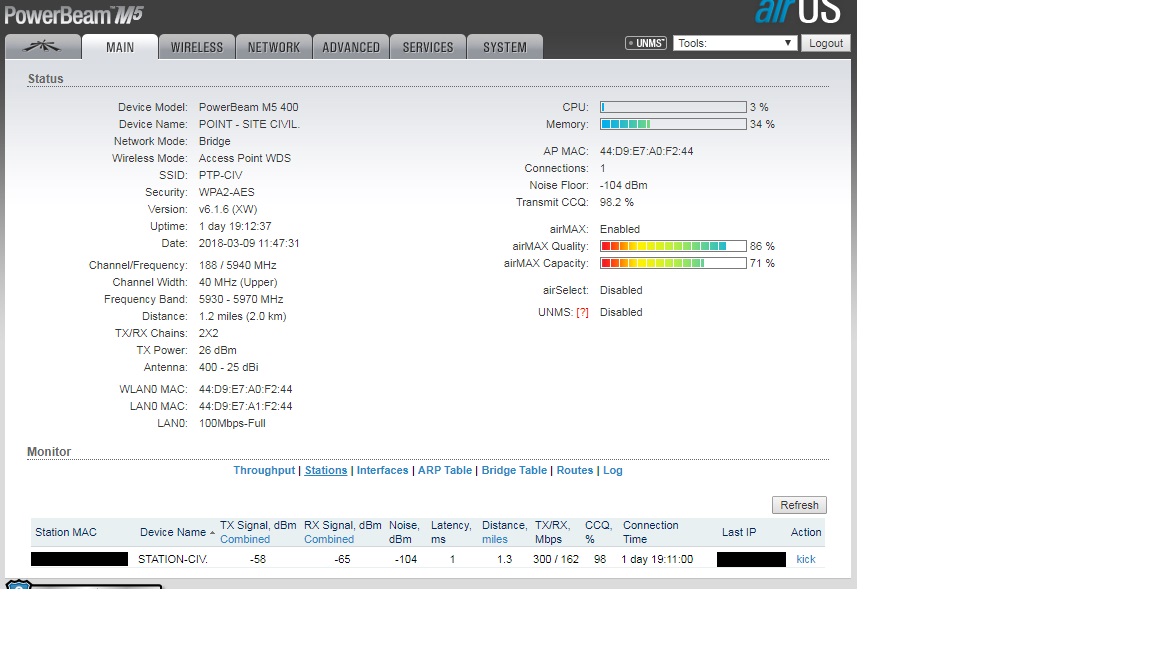This screenshot has height=648, width=1152.
Task: Select Frequency Band 5930 - 5970 MHz
Action: [241, 299]
